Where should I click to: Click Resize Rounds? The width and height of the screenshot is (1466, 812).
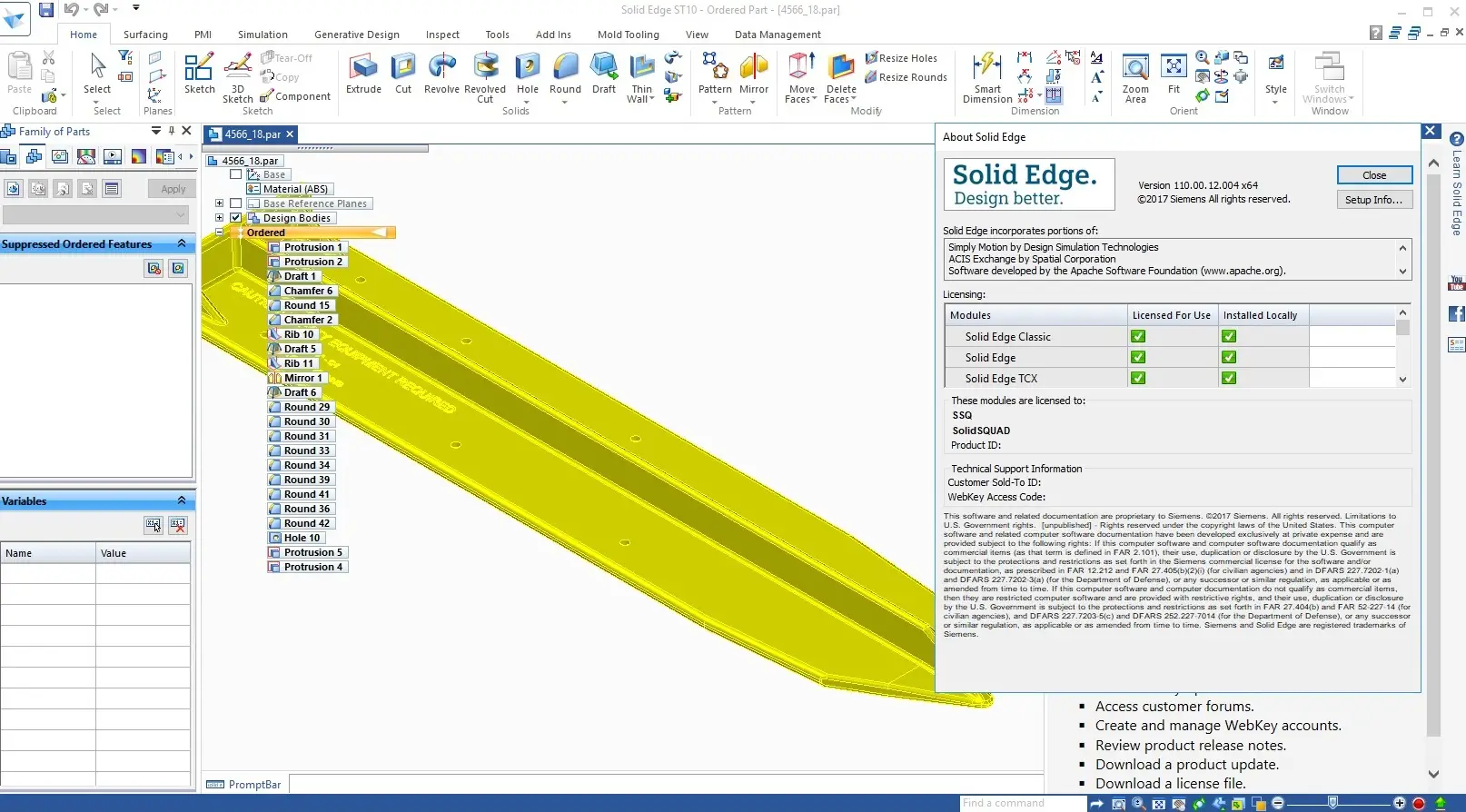coord(906,77)
